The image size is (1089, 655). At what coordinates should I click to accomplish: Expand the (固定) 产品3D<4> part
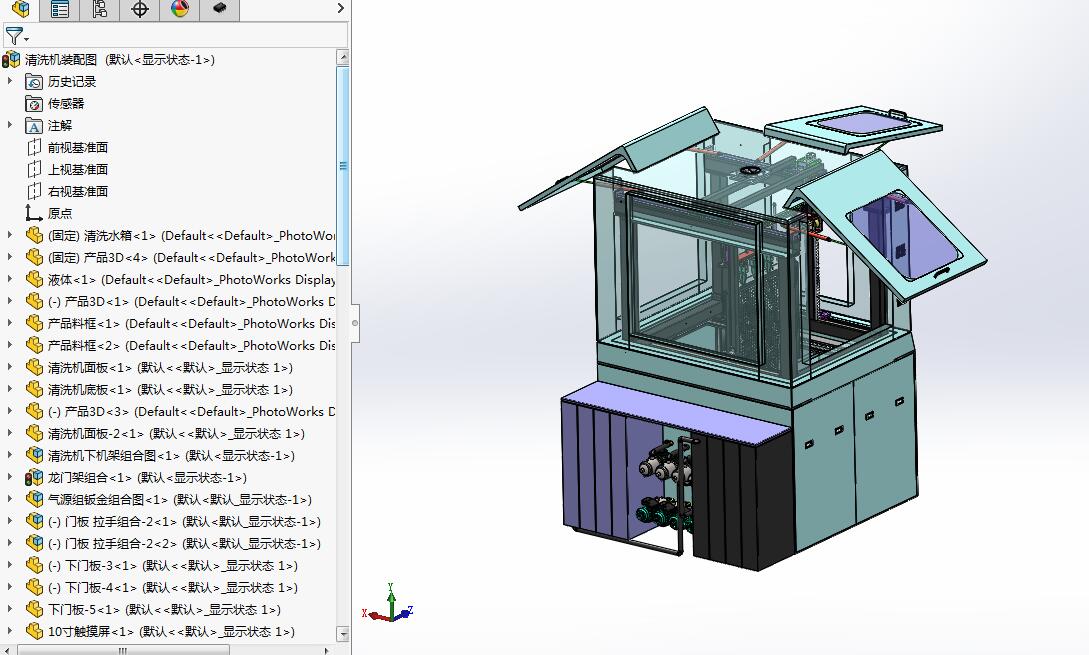[10, 258]
